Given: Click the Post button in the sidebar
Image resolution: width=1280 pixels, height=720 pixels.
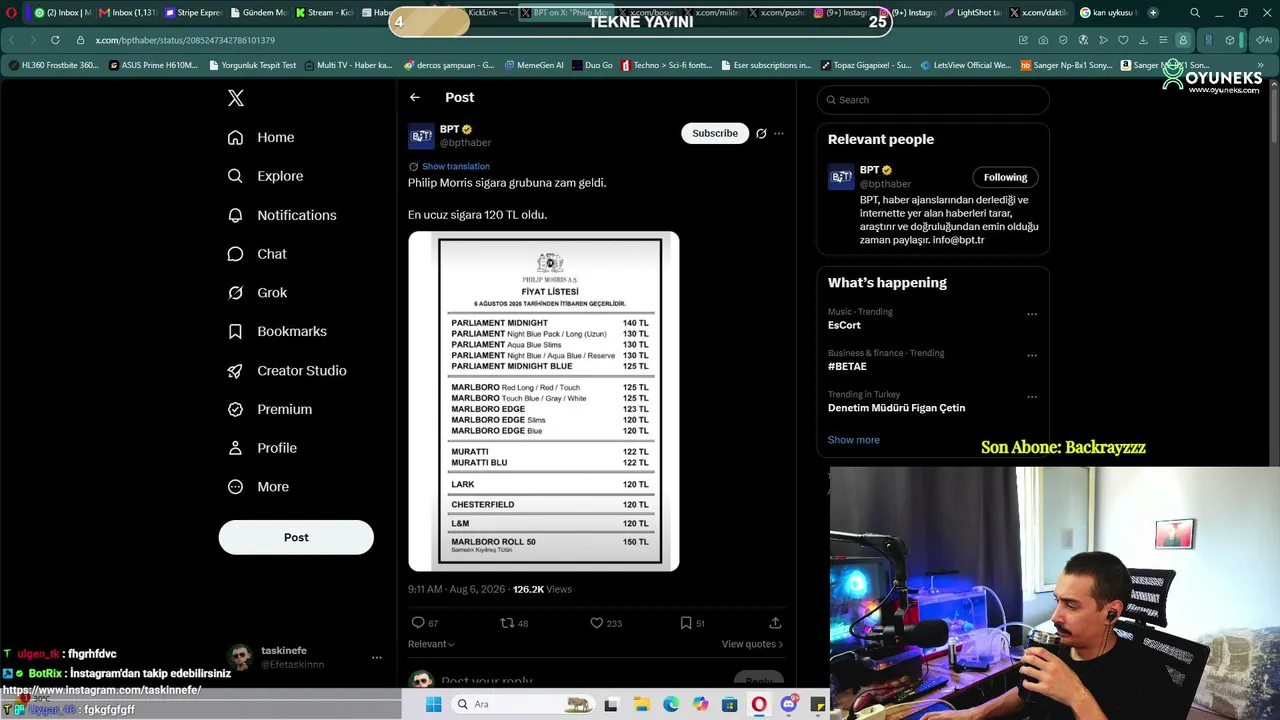Looking at the screenshot, I should click(x=296, y=537).
